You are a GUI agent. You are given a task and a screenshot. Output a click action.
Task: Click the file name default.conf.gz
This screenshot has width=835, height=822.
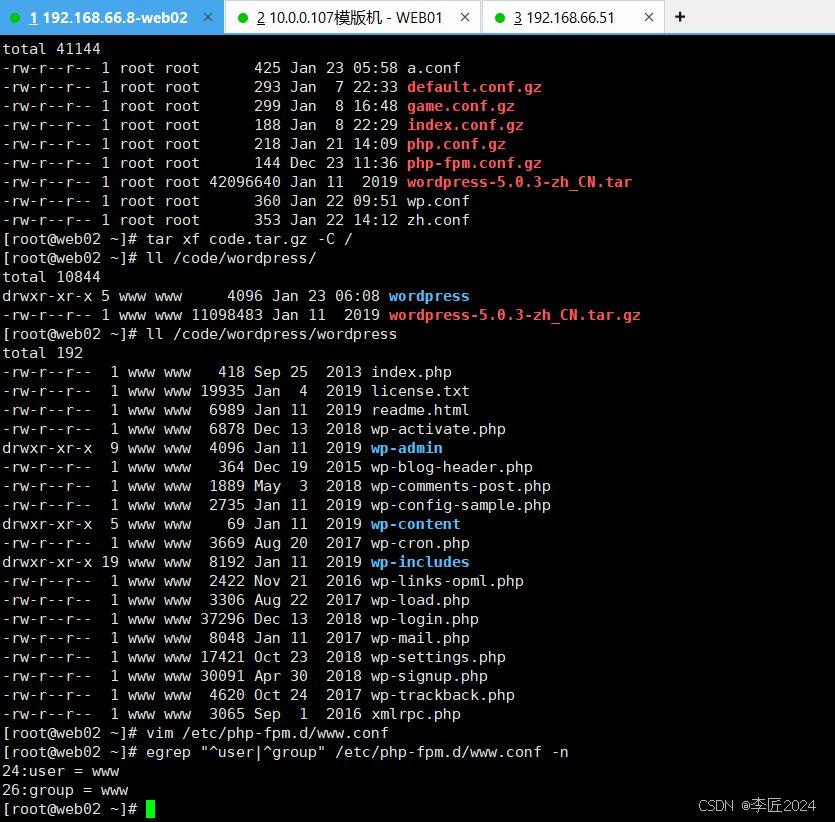pos(474,87)
